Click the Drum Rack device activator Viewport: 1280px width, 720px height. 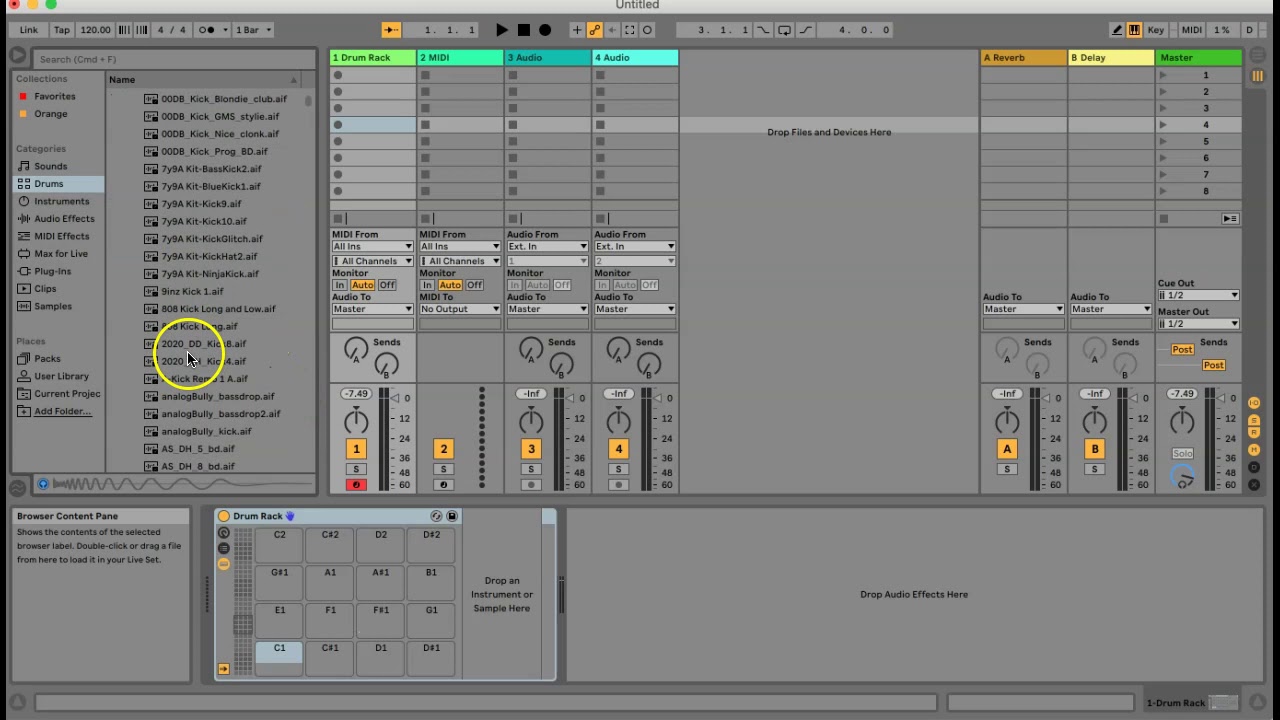[x=224, y=517]
